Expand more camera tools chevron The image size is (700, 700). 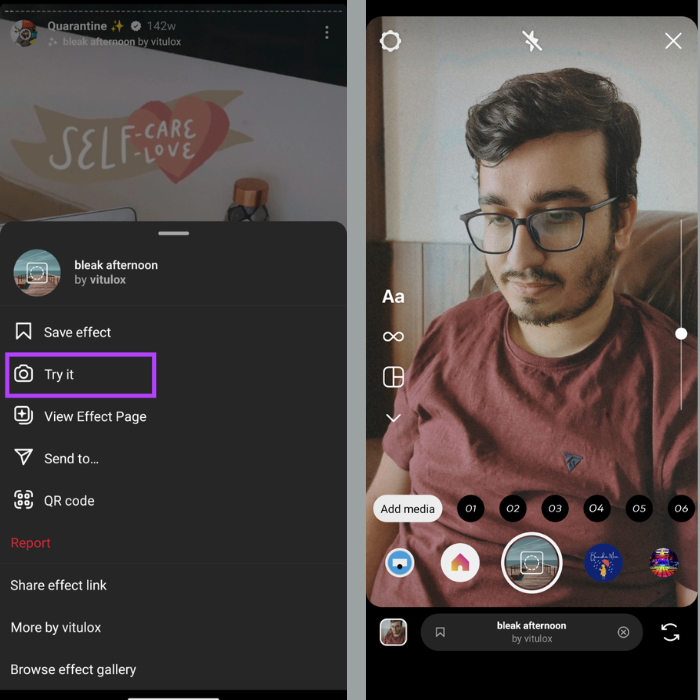click(x=393, y=418)
